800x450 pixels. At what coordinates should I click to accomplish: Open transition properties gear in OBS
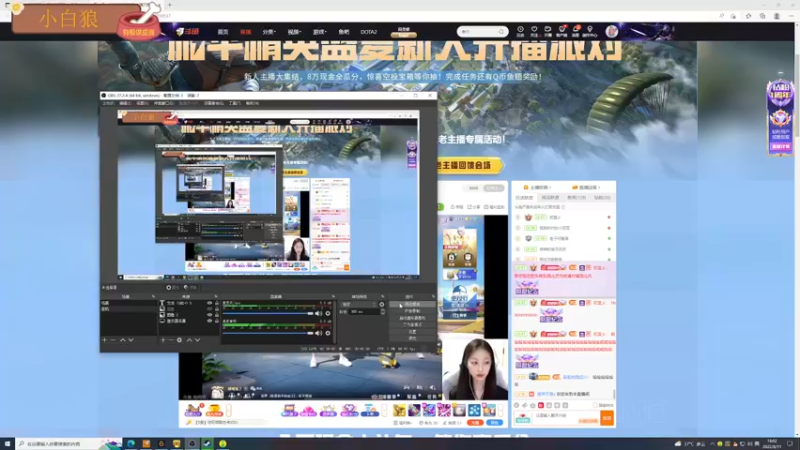[x=382, y=304]
